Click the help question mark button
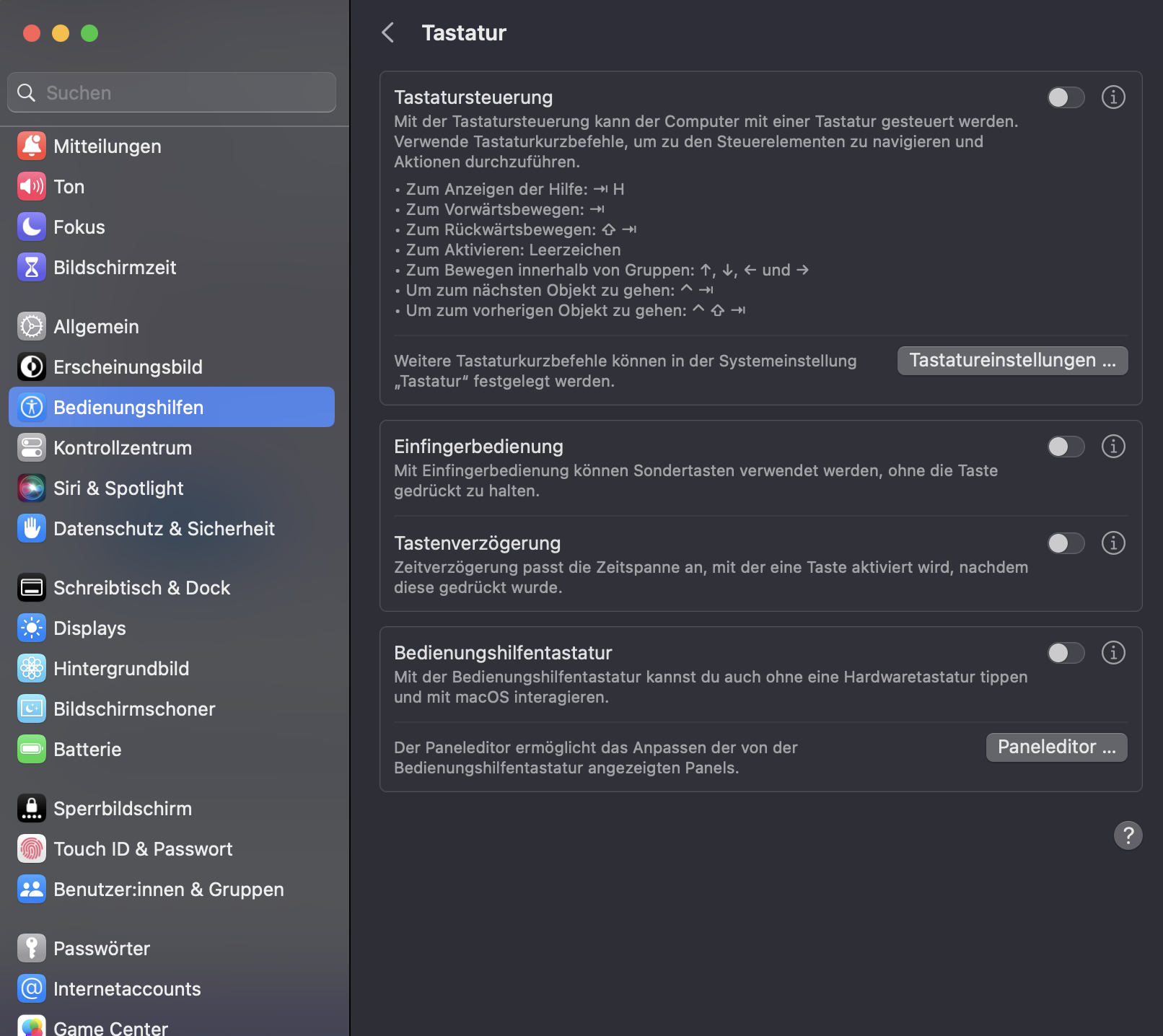The height and width of the screenshot is (1036, 1163). (1128, 835)
